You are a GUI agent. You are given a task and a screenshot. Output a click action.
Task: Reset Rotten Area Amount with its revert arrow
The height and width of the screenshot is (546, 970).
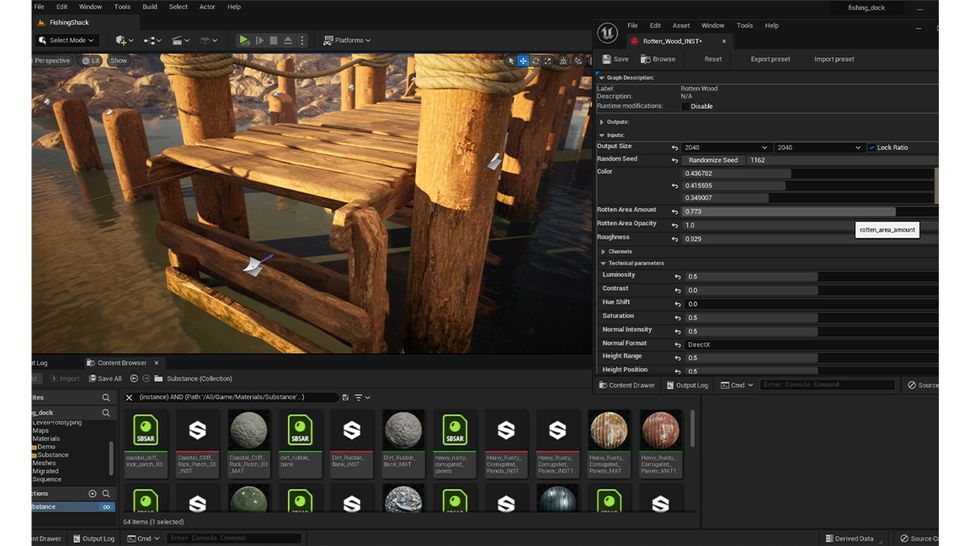pyautogui.click(x=675, y=211)
